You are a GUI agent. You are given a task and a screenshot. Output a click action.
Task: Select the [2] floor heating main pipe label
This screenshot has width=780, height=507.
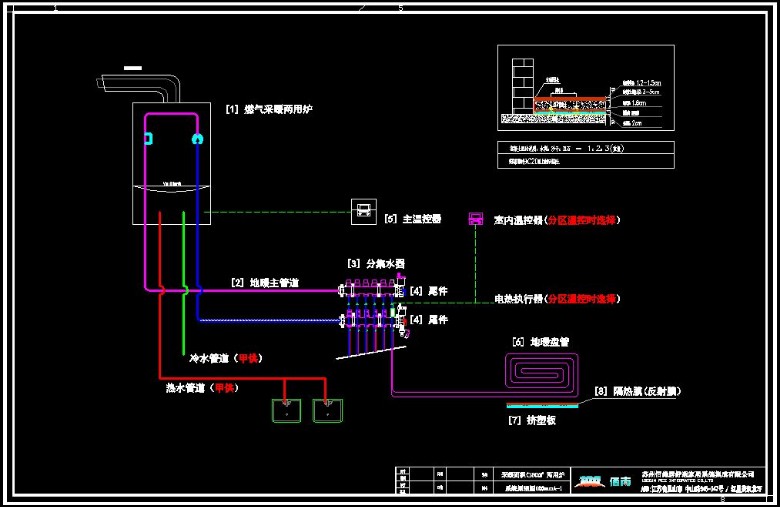[265, 283]
